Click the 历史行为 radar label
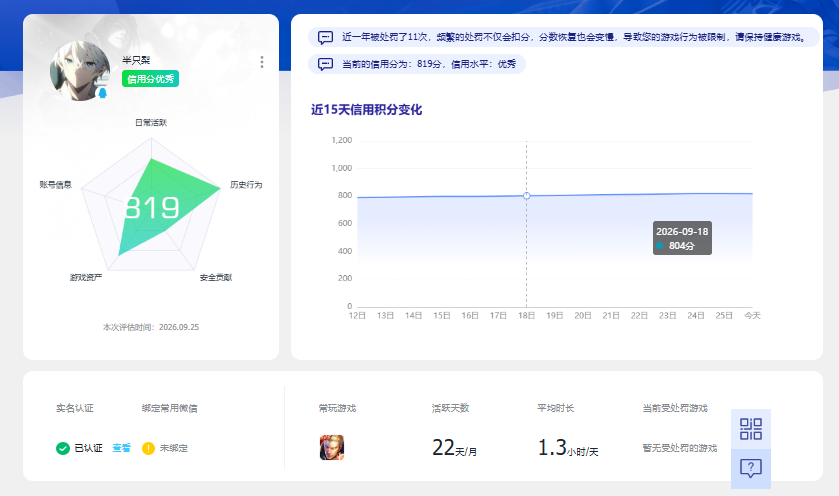839x496 pixels. (x=246, y=185)
